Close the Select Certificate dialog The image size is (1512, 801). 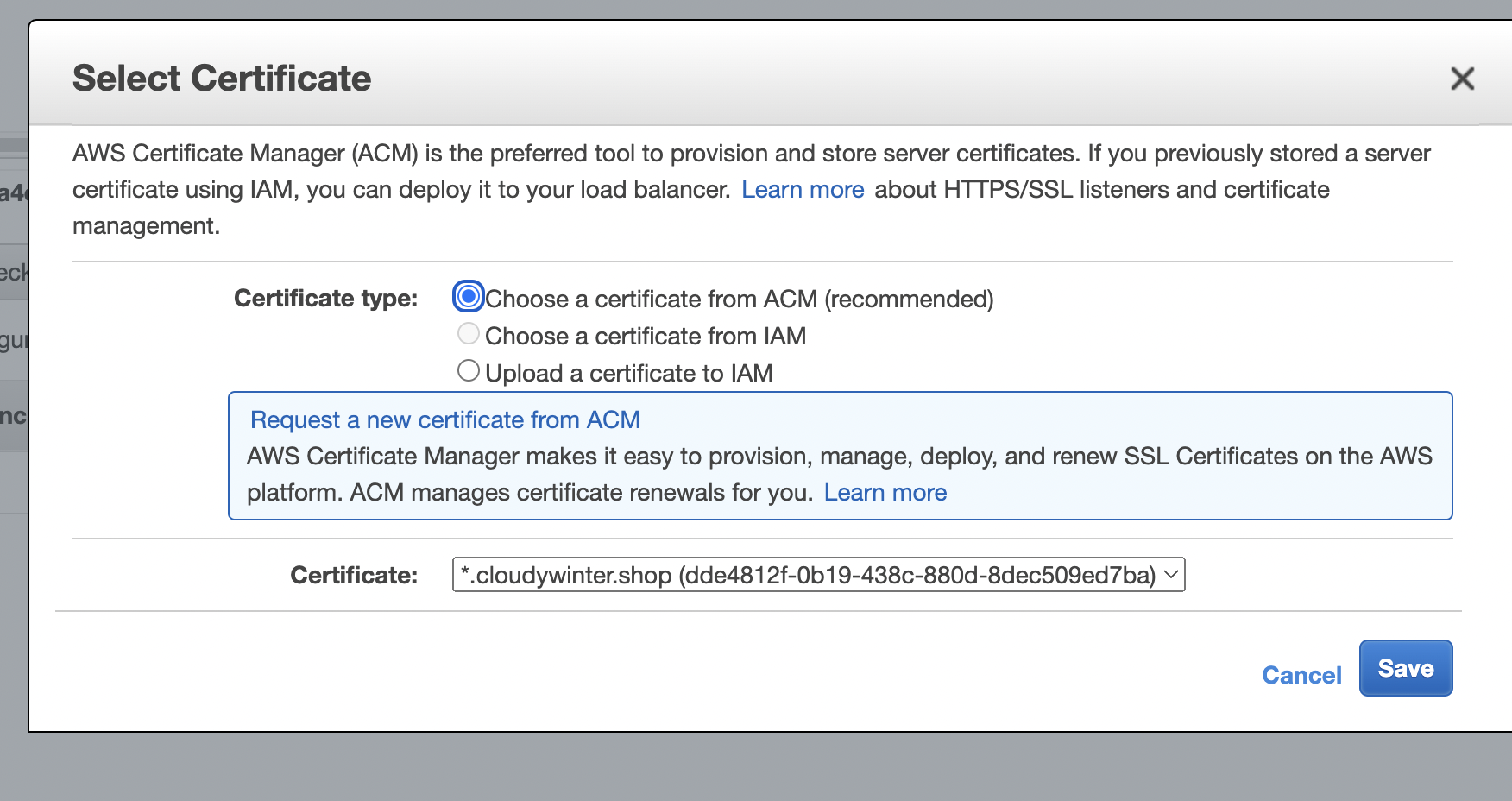click(1462, 79)
